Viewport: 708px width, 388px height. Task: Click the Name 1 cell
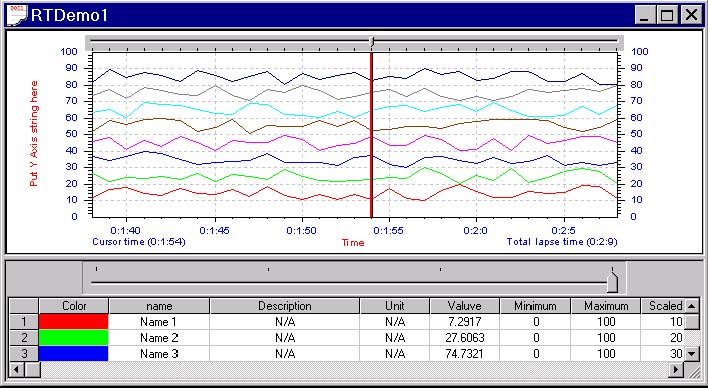(x=159, y=322)
